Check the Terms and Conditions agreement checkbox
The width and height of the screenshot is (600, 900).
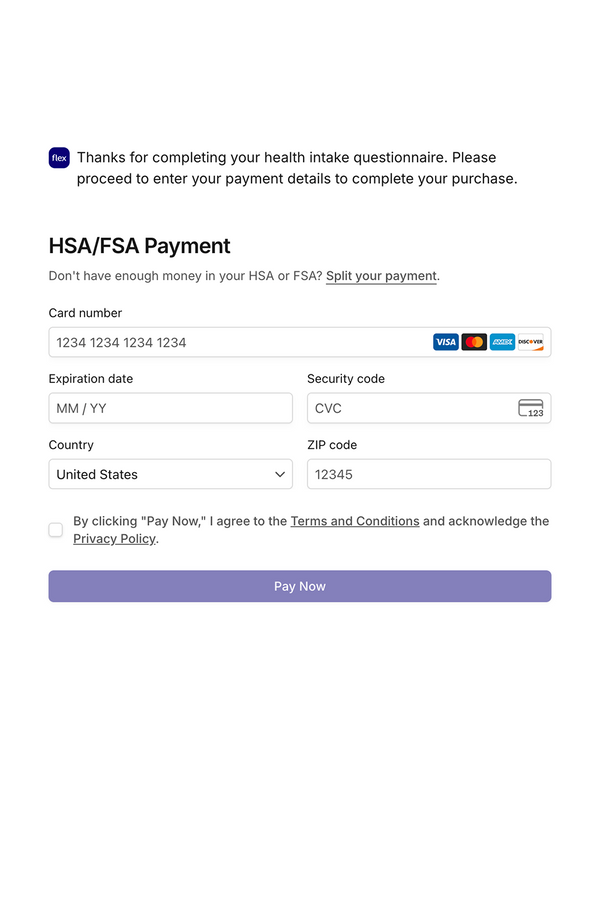56,530
